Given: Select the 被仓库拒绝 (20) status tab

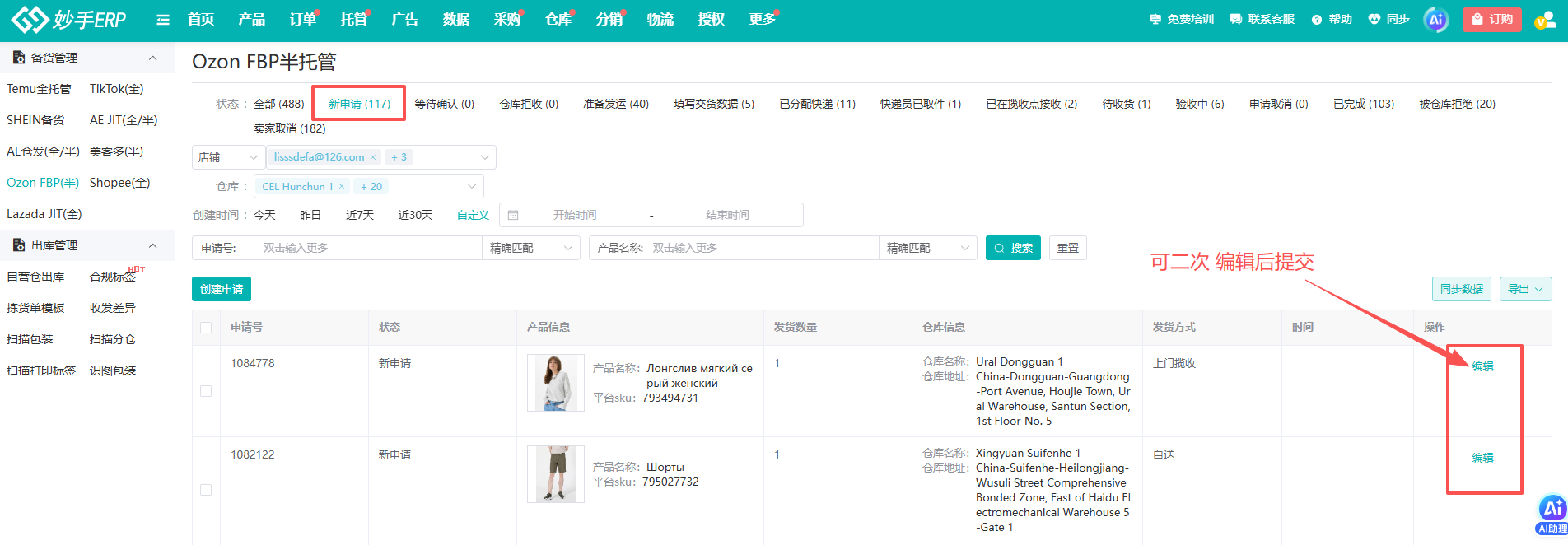Looking at the screenshot, I should pyautogui.click(x=1457, y=104).
